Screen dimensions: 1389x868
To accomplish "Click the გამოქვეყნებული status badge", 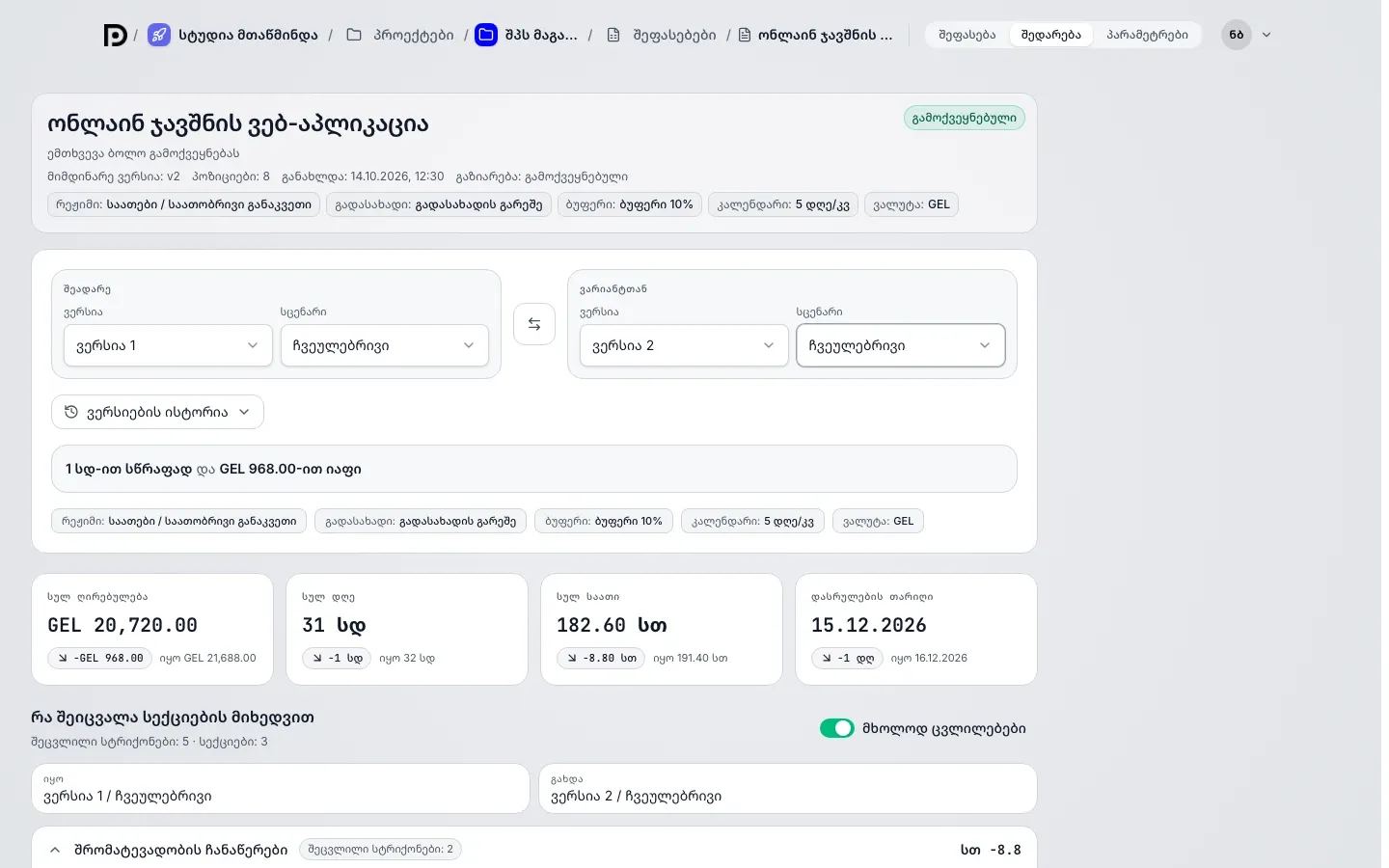I will [x=965, y=118].
